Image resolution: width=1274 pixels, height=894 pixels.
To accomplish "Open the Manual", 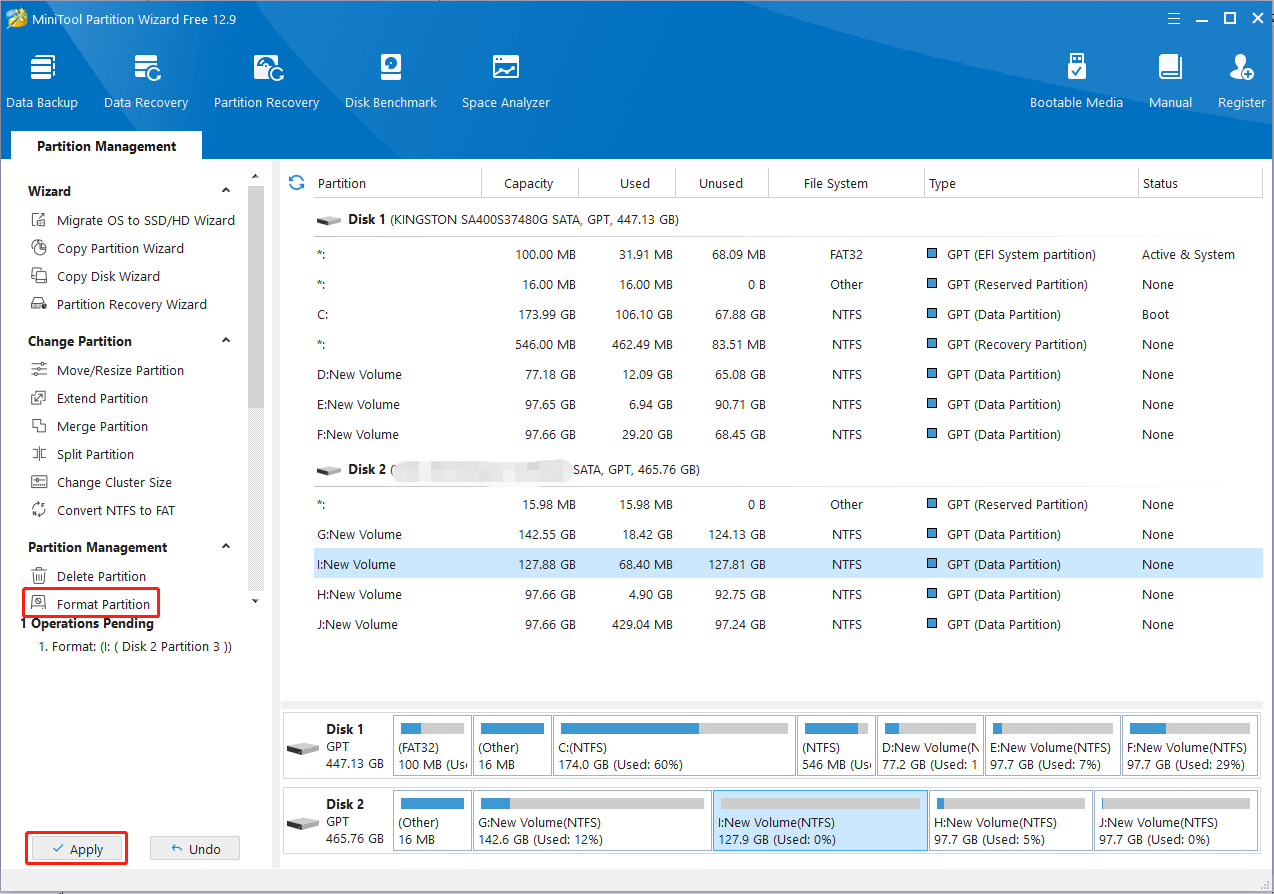I will point(1170,82).
